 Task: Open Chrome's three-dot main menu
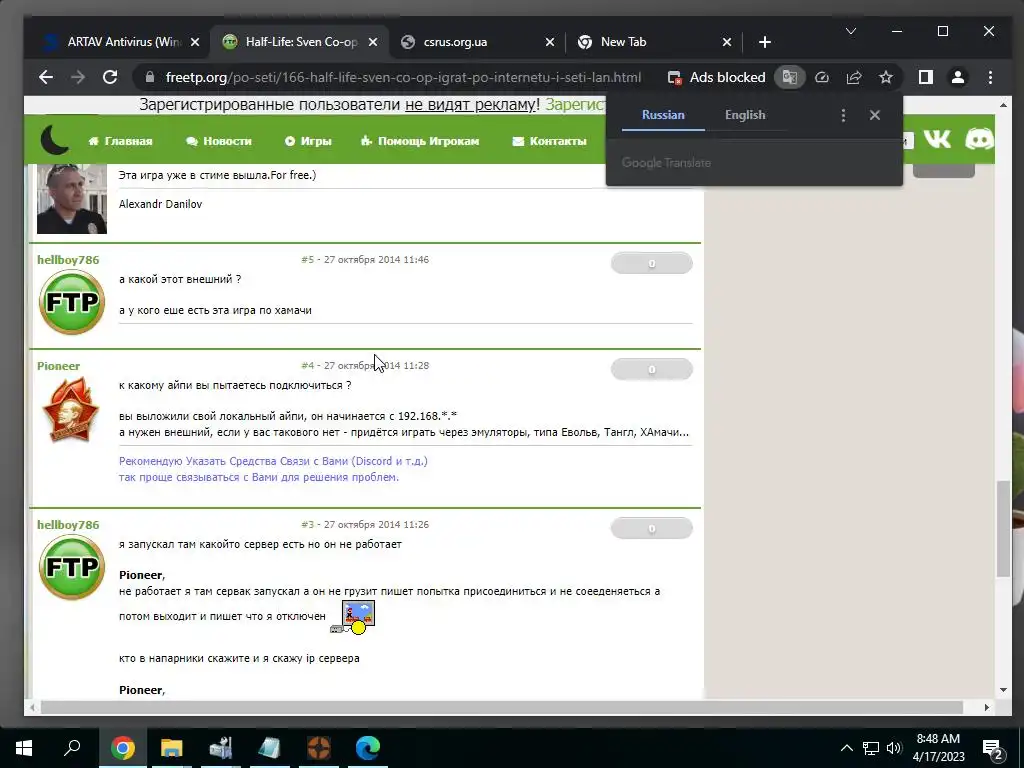click(990, 77)
